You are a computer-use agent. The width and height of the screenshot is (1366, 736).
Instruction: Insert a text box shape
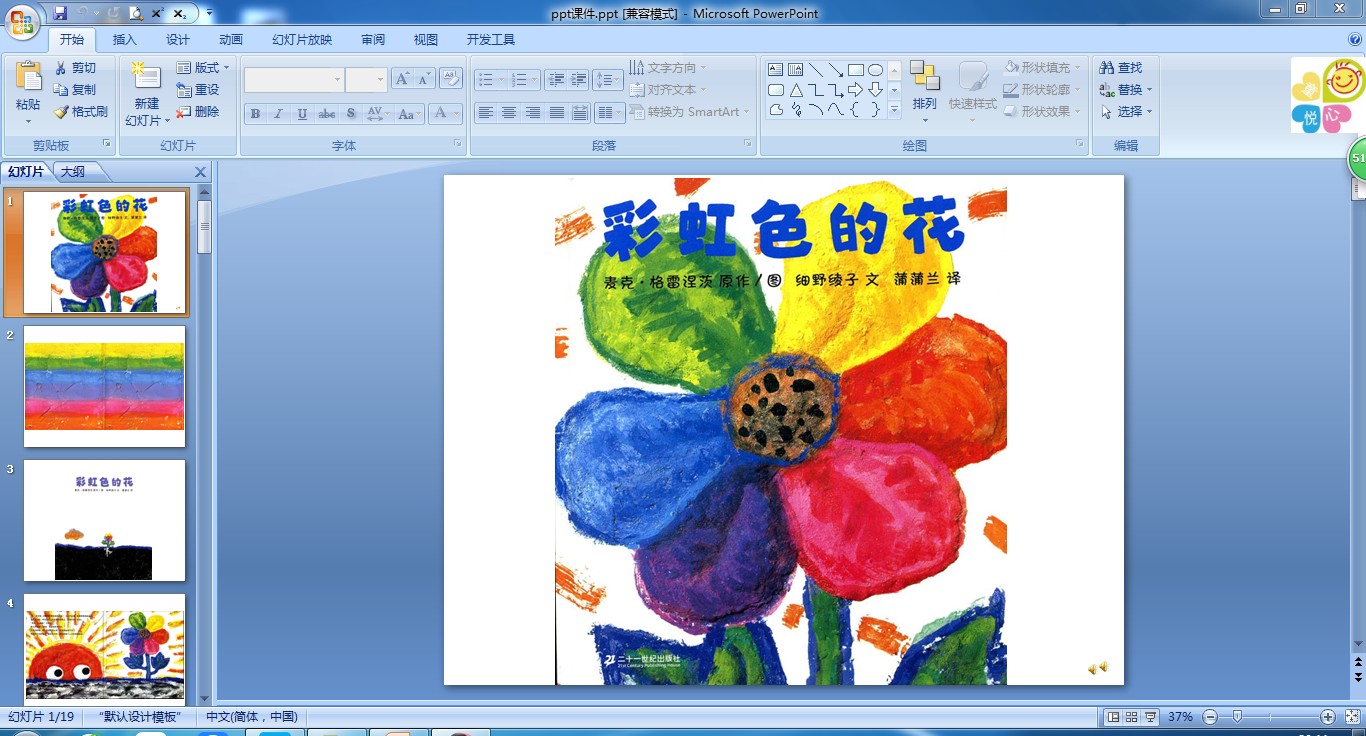click(x=776, y=70)
